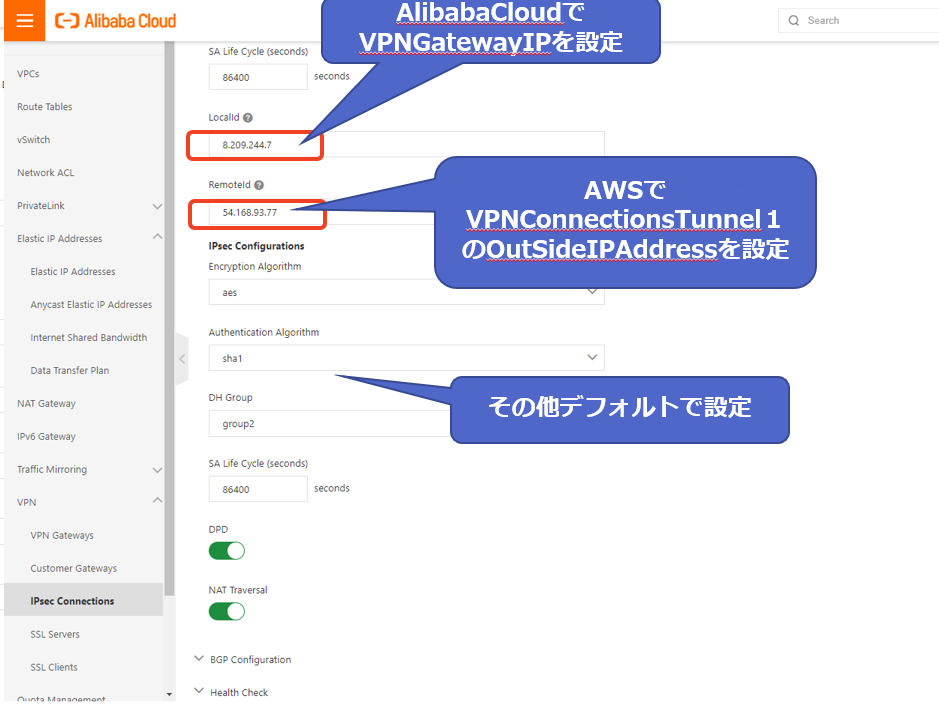Click the IPsec SA Life Cycle field below DH Group
Viewport: 939px width, 709px height.
[258, 489]
